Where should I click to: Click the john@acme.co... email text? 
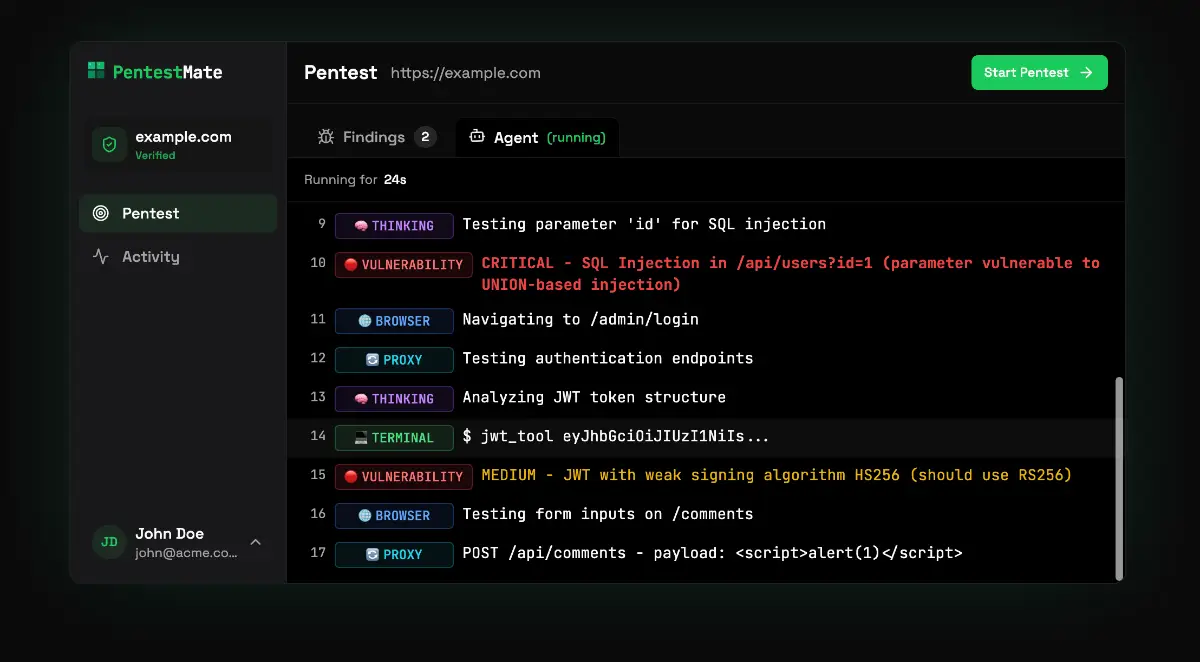186,552
